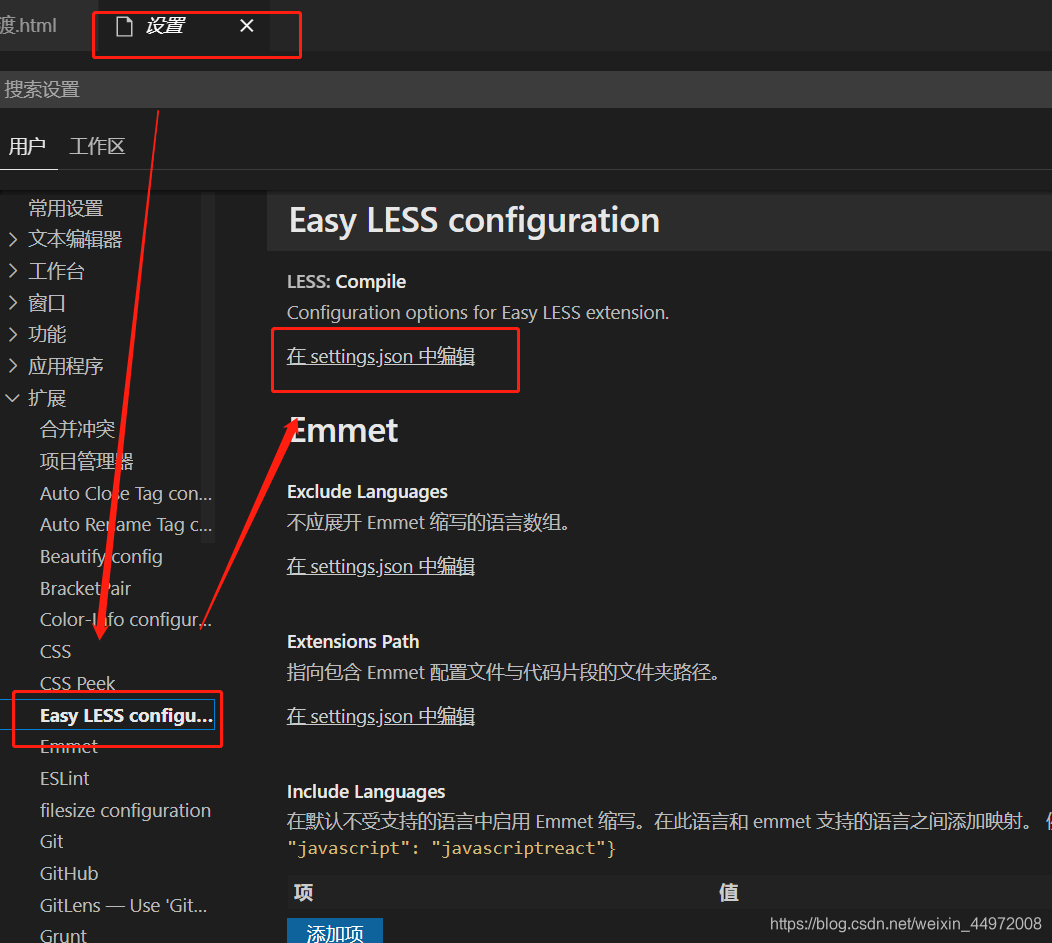
Task: Click 添加项 button under Include Languages
Action: click(x=335, y=931)
